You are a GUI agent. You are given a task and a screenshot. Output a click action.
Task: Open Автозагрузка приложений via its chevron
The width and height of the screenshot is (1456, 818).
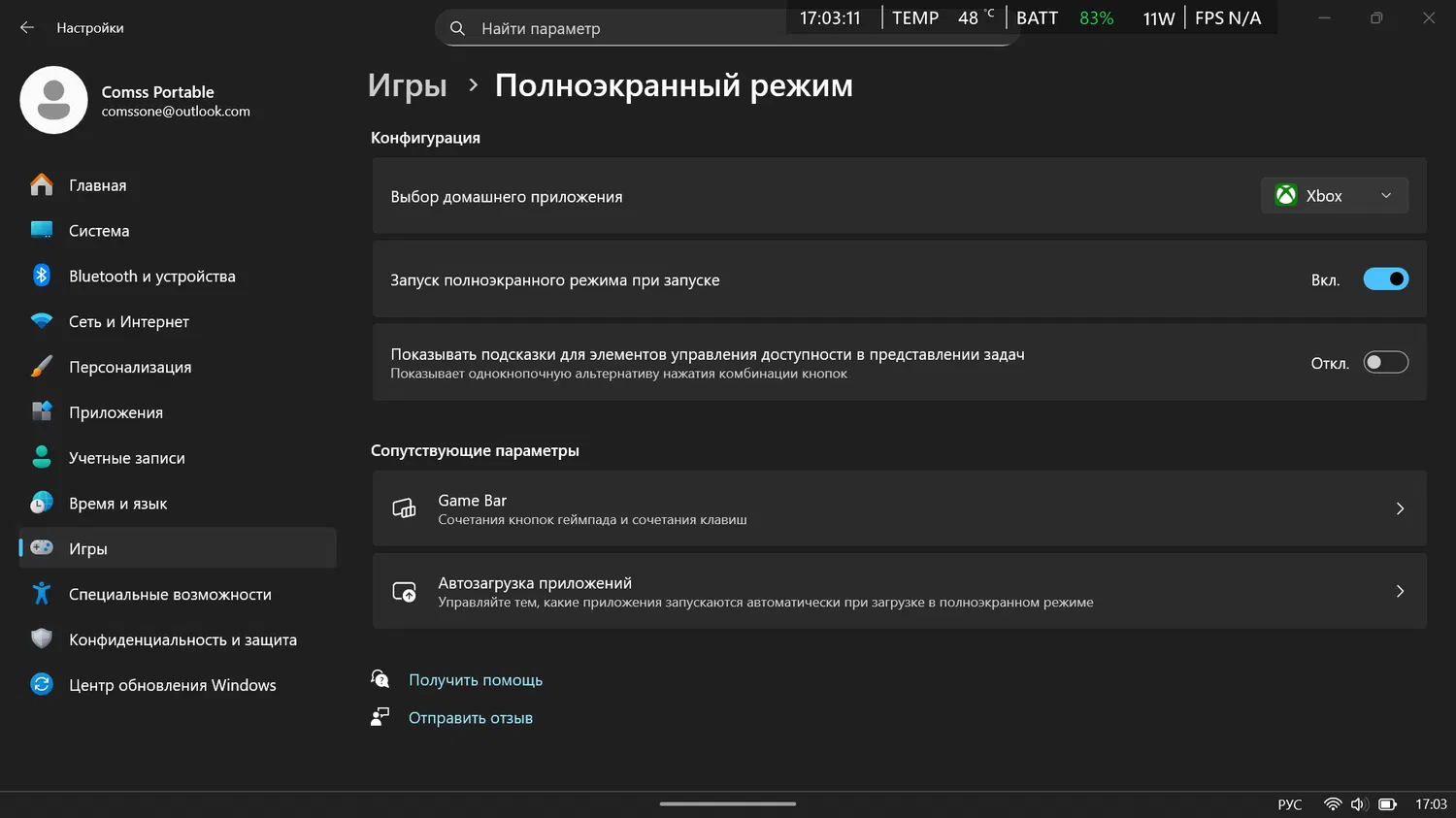pyautogui.click(x=1400, y=591)
